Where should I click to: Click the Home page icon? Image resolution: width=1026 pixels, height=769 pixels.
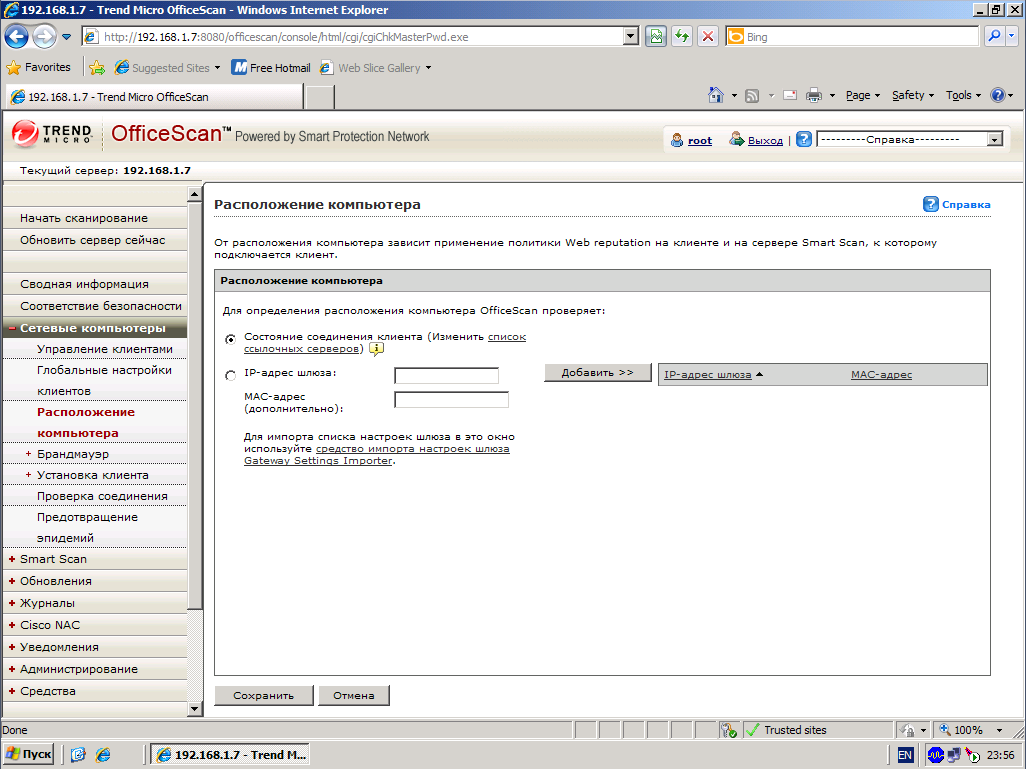716,96
